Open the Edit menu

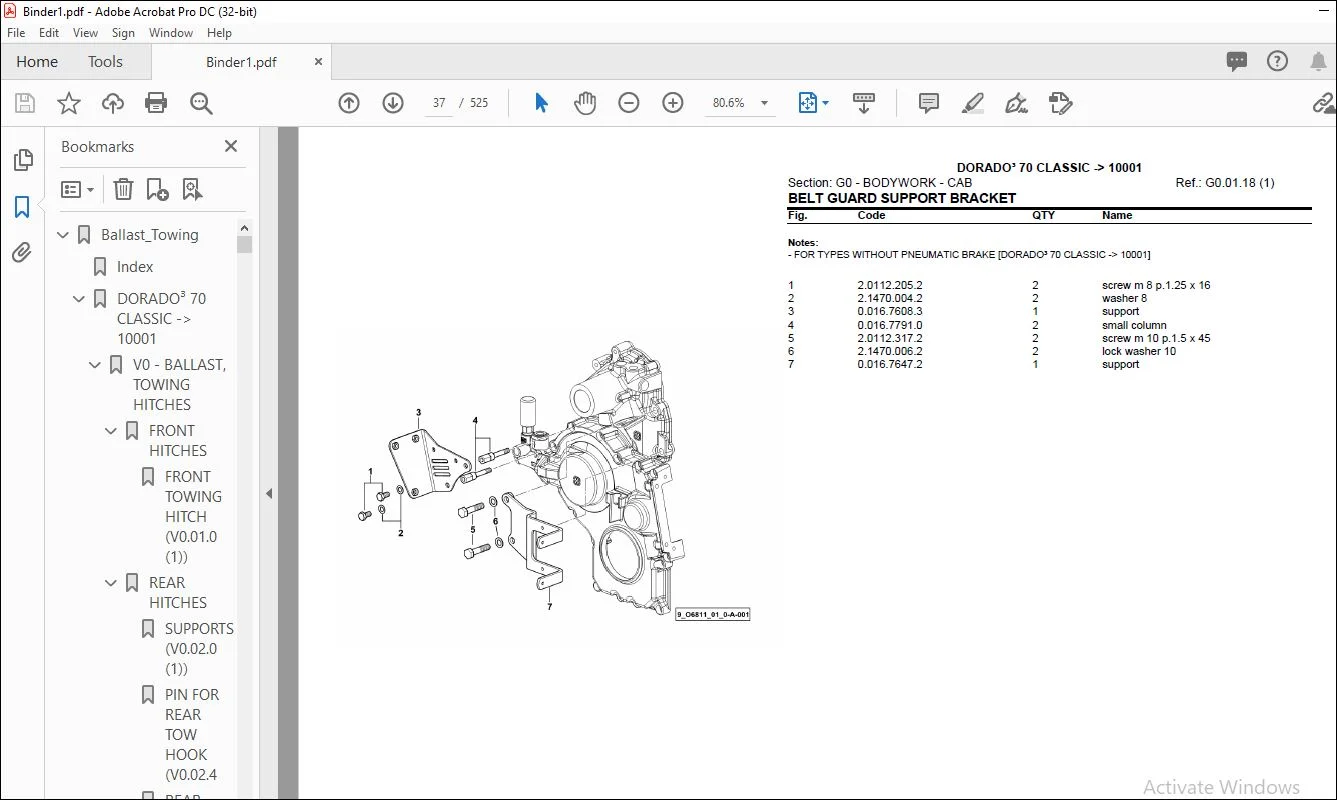click(49, 33)
